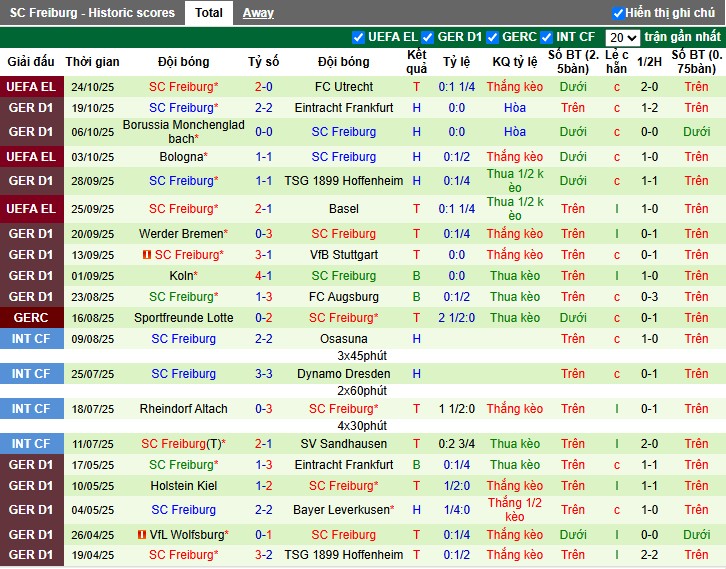The image size is (726, 569).
Task: Click Thua 1/2 kèo result in Basel row
Action: [514, 209]
